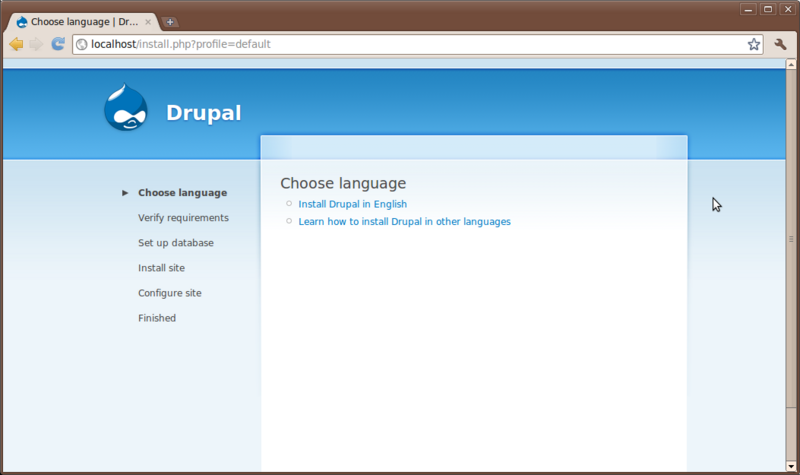Click the Verify requirements step
This screenshot has height=475, width=800.
tap(183, 218)
